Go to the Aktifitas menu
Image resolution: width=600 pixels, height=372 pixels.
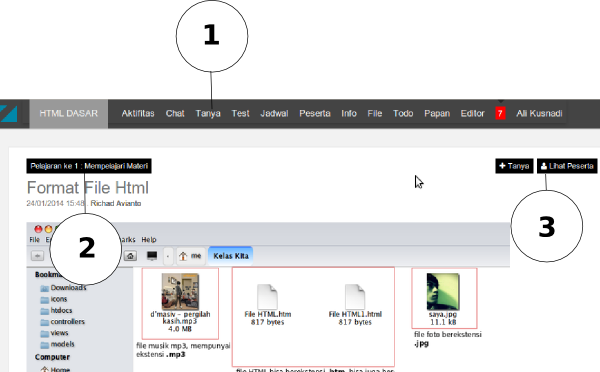coord(138,114)
